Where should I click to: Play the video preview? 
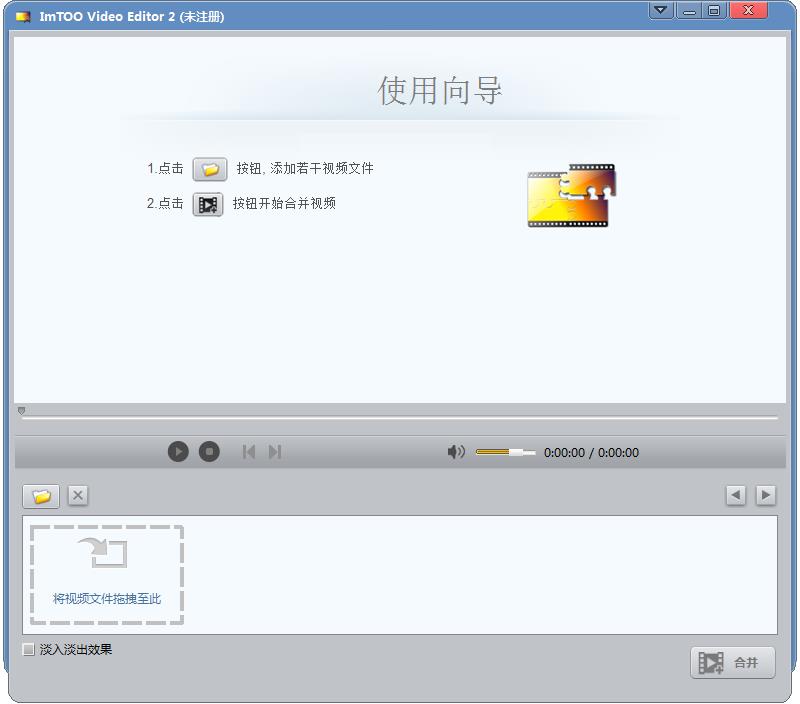(x=178, y=452)
